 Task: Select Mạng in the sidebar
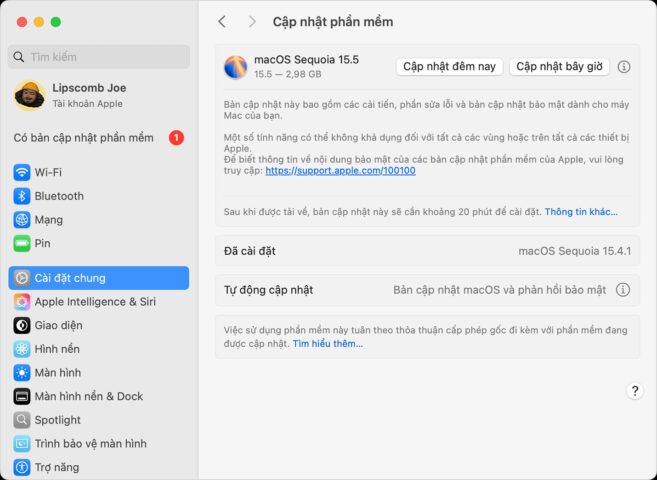point(98,219)
